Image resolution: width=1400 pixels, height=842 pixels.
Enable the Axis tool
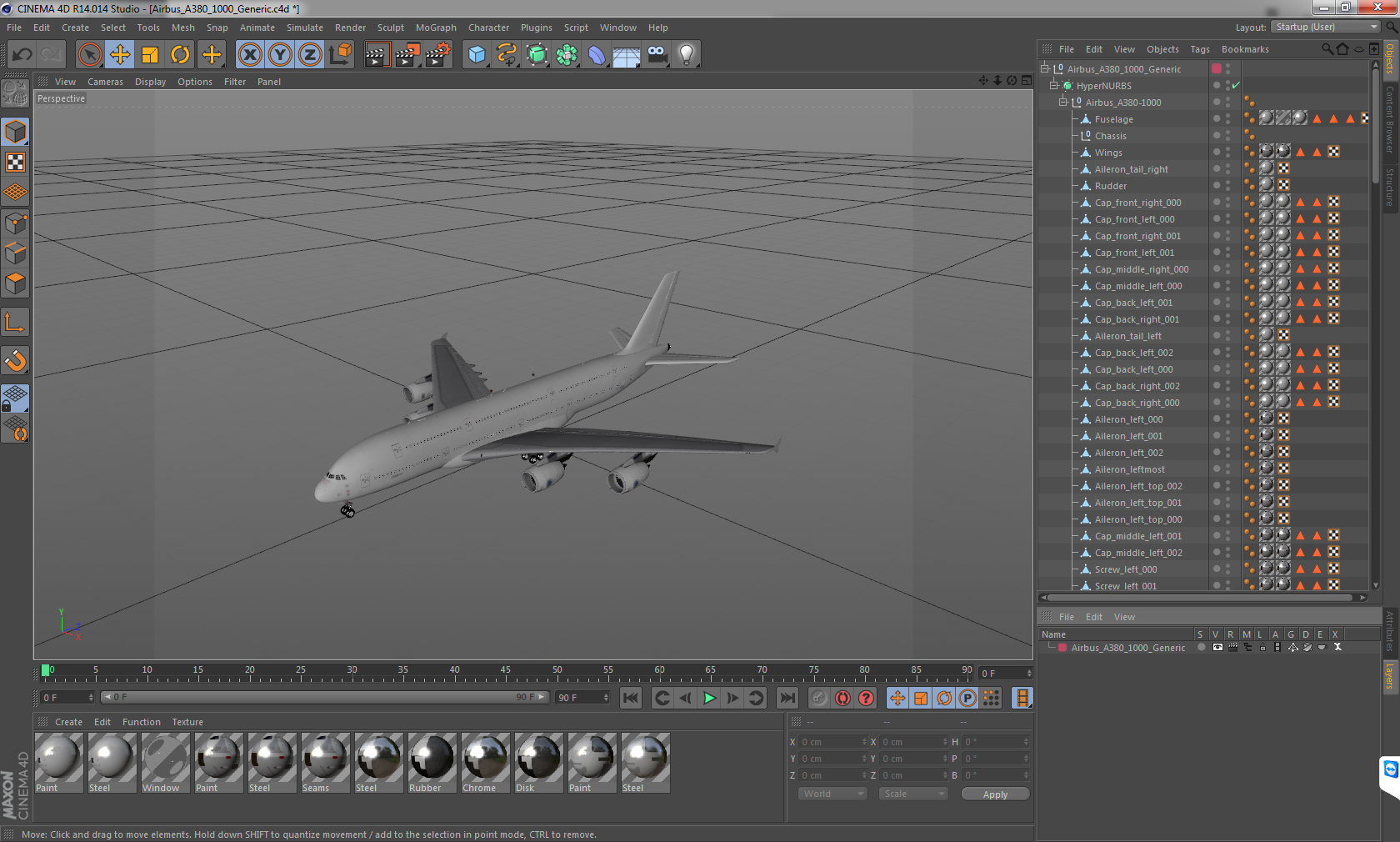point(15,322)
